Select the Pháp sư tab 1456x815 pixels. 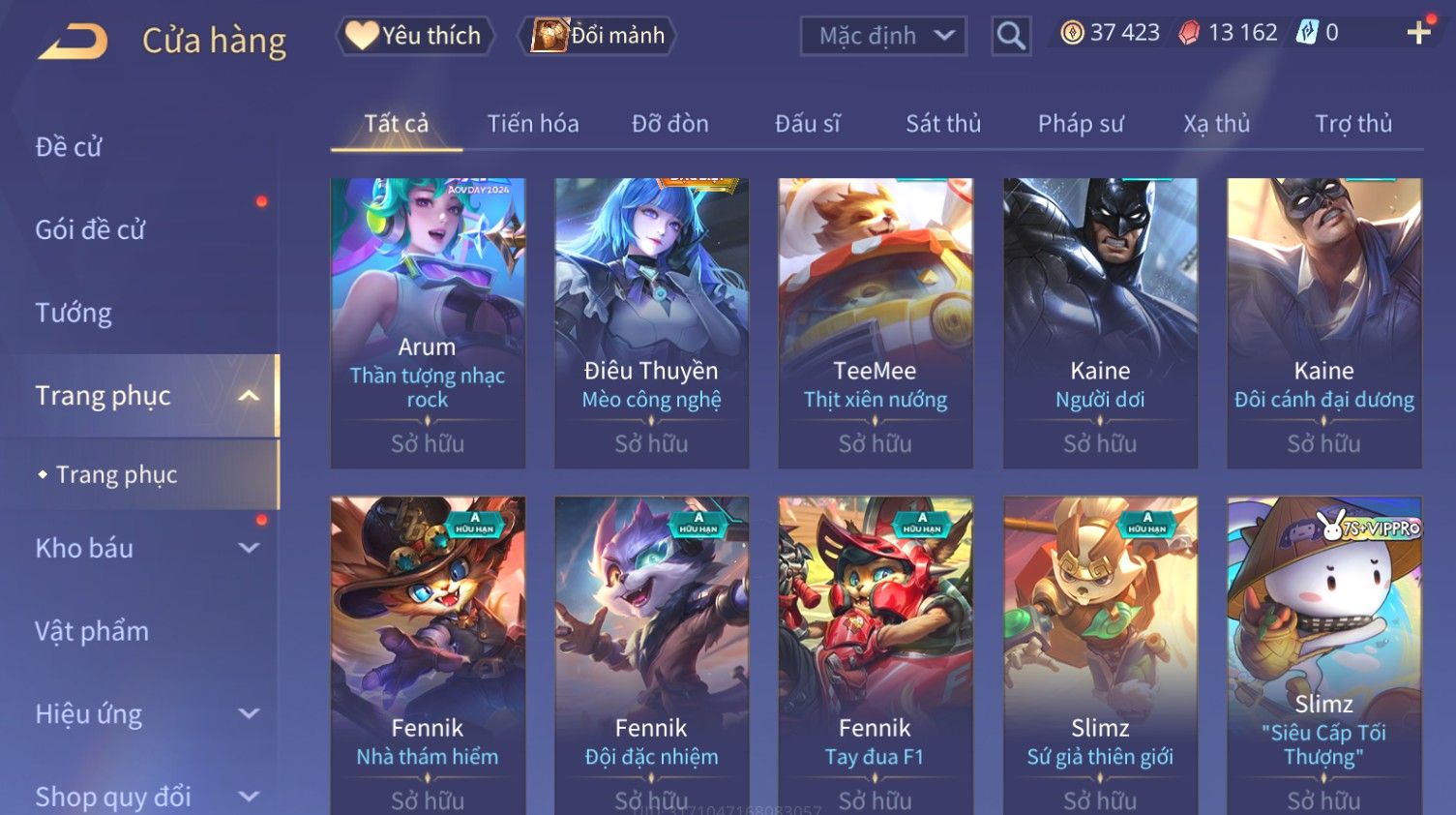coord(1081,124)
